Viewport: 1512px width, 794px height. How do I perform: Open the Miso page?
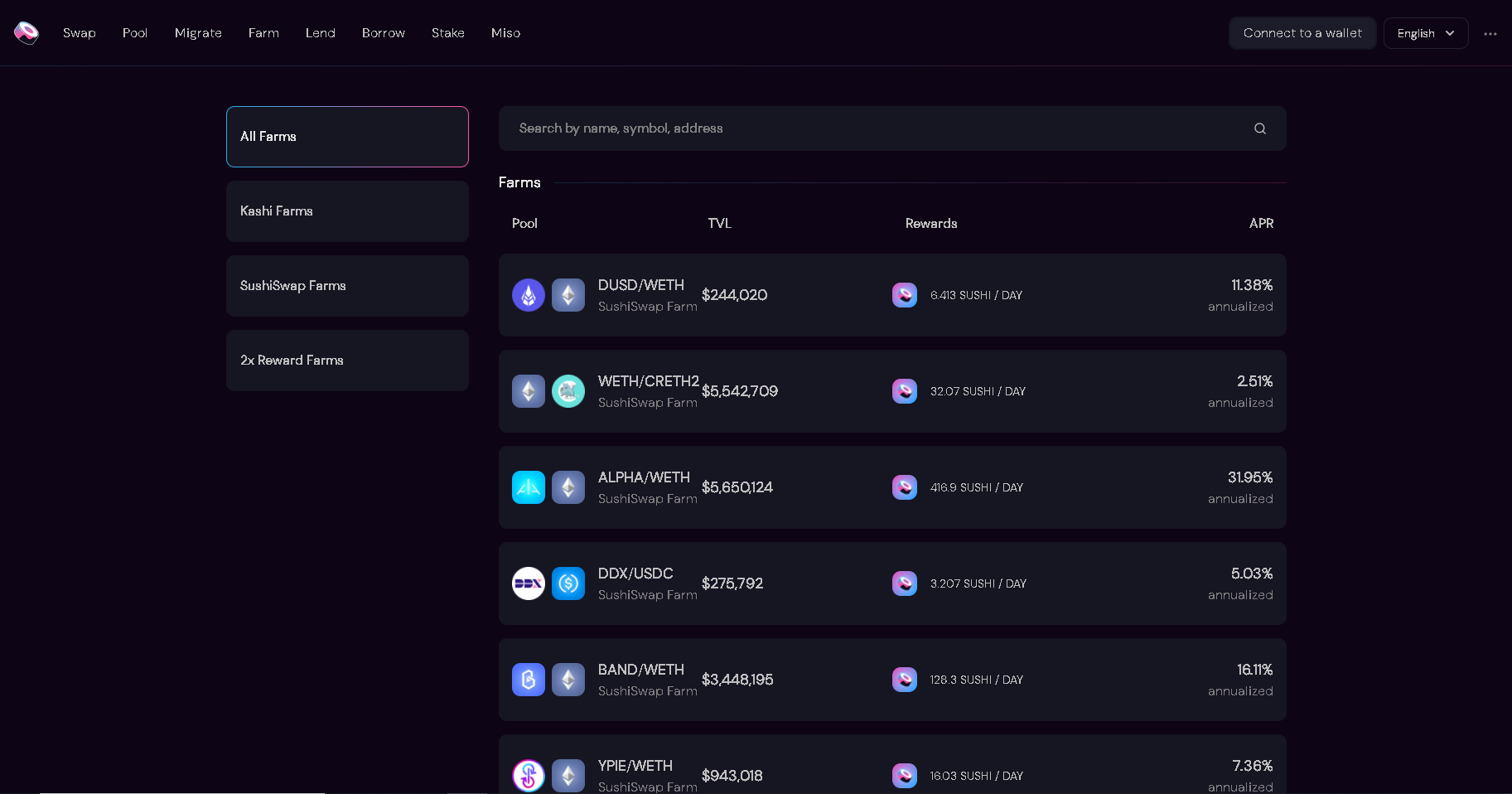point(506,33)
